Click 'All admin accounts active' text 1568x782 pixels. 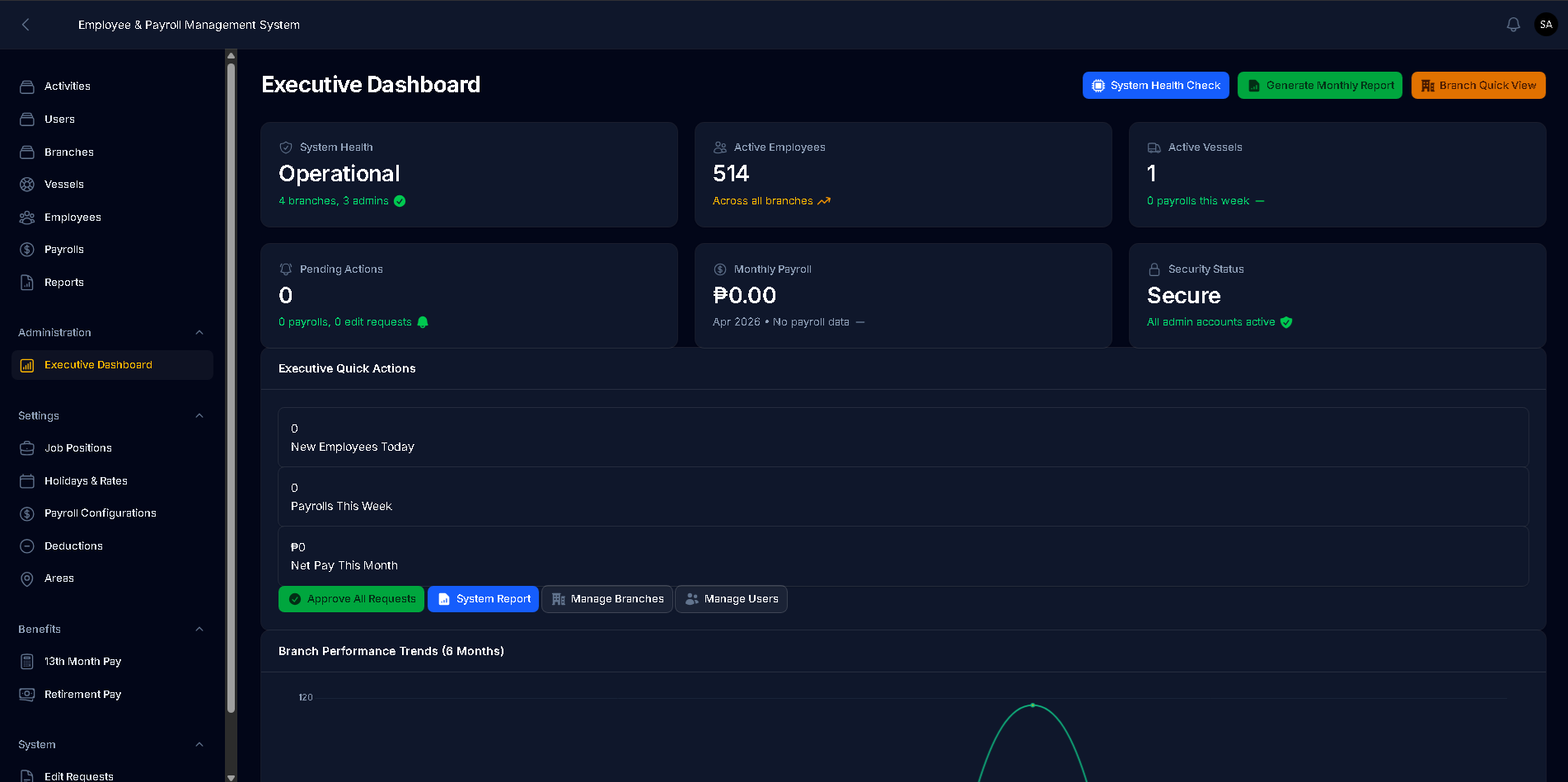1211,322
